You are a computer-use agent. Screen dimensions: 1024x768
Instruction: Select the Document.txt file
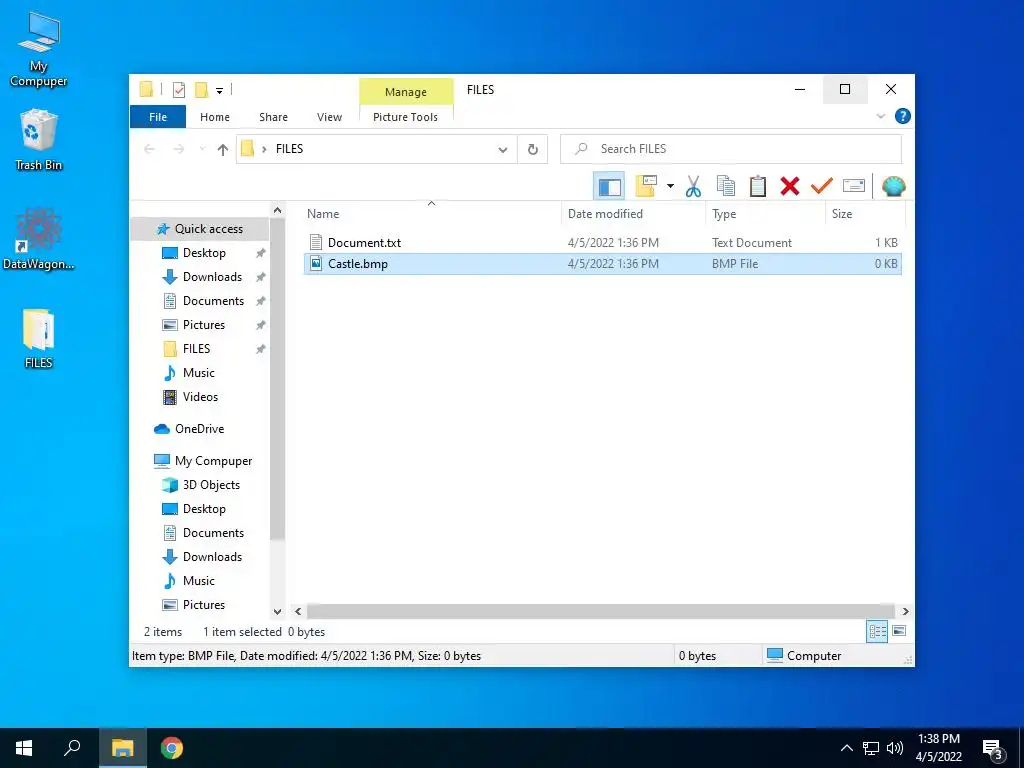tap(602, 242)
